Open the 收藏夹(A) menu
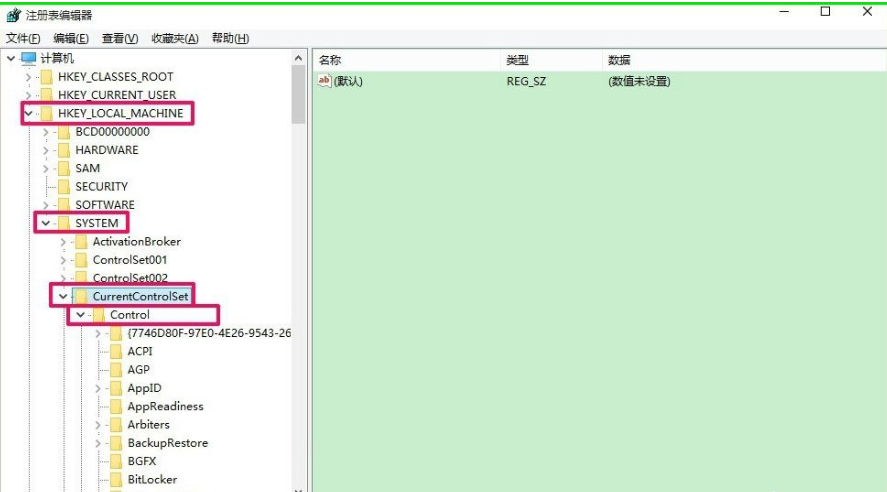887x492 pixels. pos(175,38)
